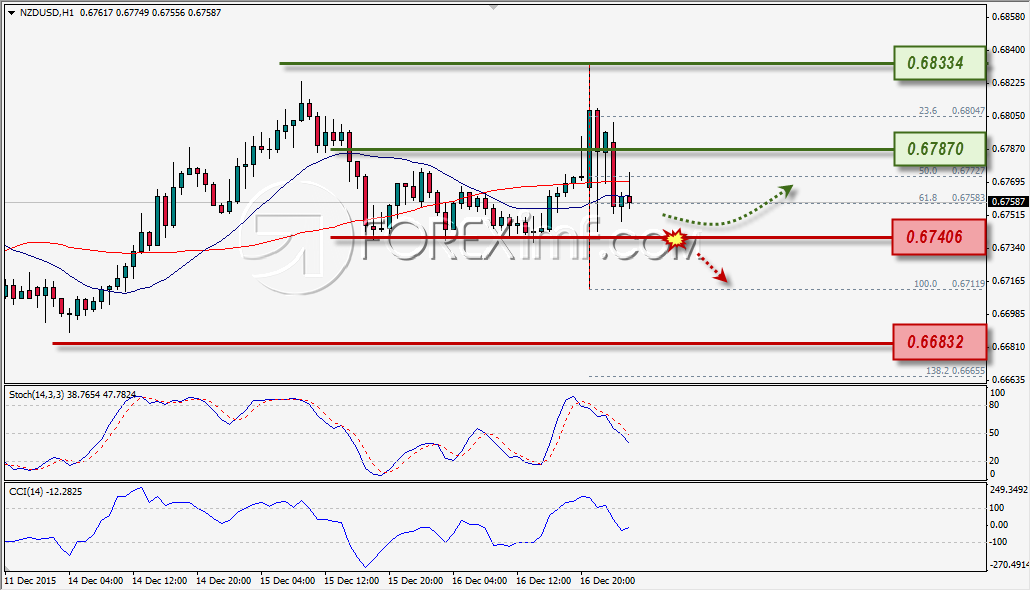The height and width of the screenshot is (591, 1031).
Task: Click the OHLC values 0.67617 0.67749 0.67556 0.67587
Action: (x=151, y=12)
